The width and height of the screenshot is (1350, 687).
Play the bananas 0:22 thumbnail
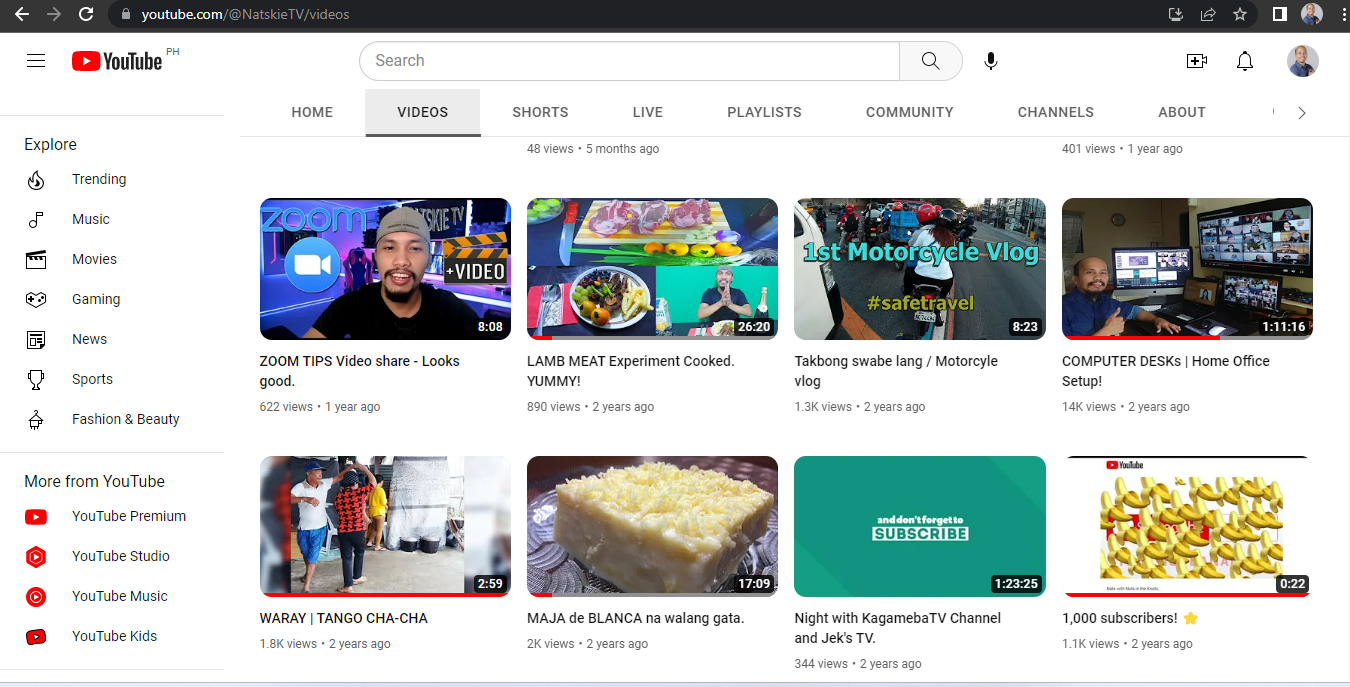click(1187, 527)
